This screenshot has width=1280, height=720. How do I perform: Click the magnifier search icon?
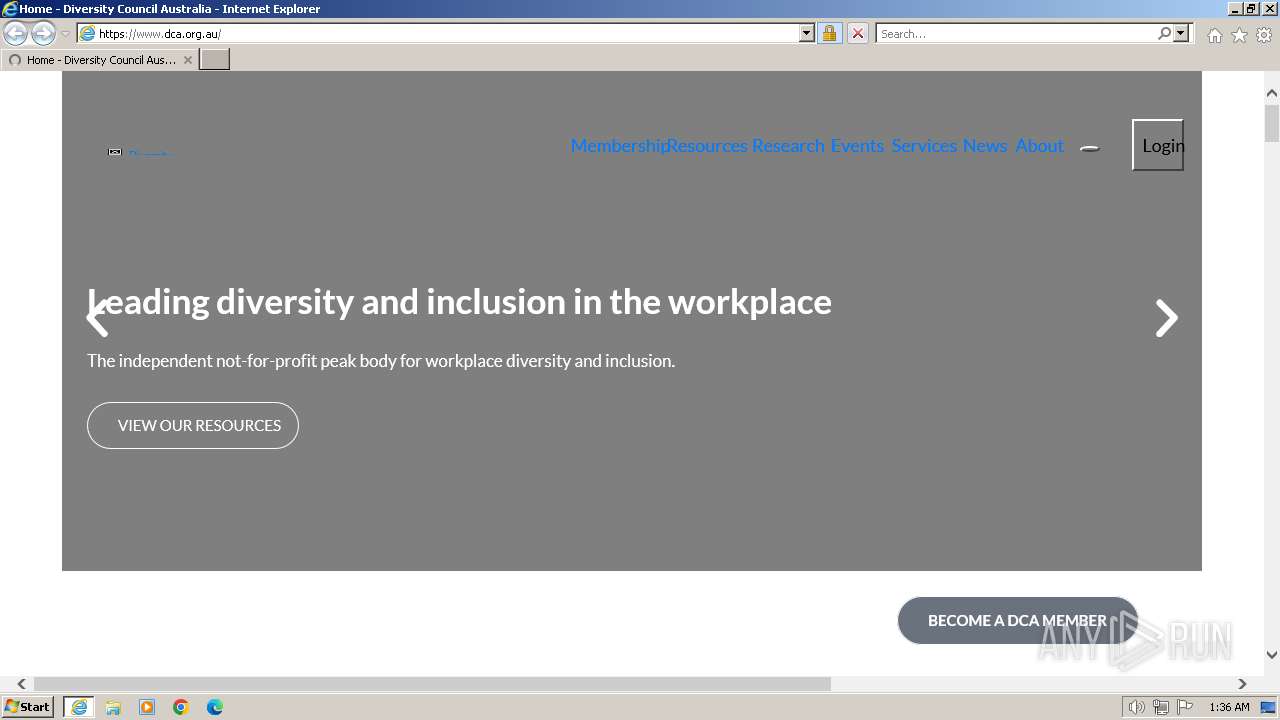(1164, 33)
